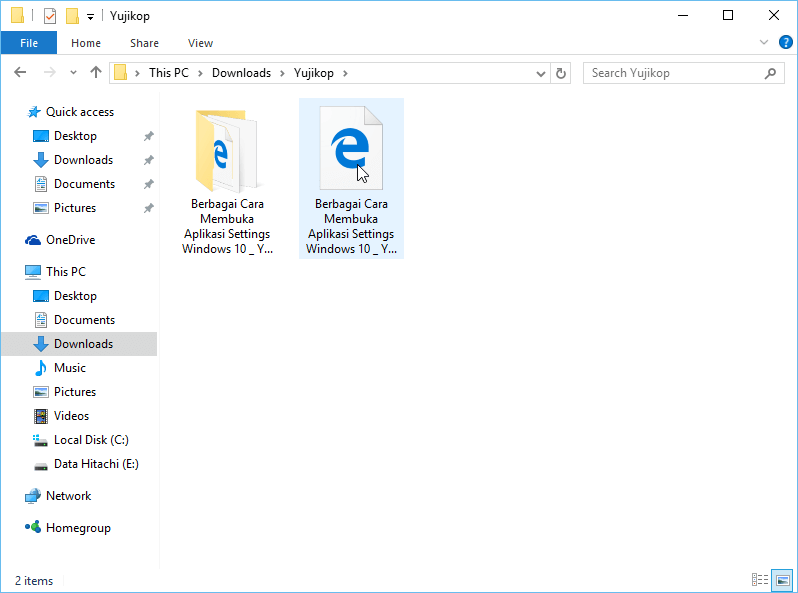798x593 pixels.
Task: Select the Edge HTML file Berbagai Cara Membuka
Action: click(351, 179)
